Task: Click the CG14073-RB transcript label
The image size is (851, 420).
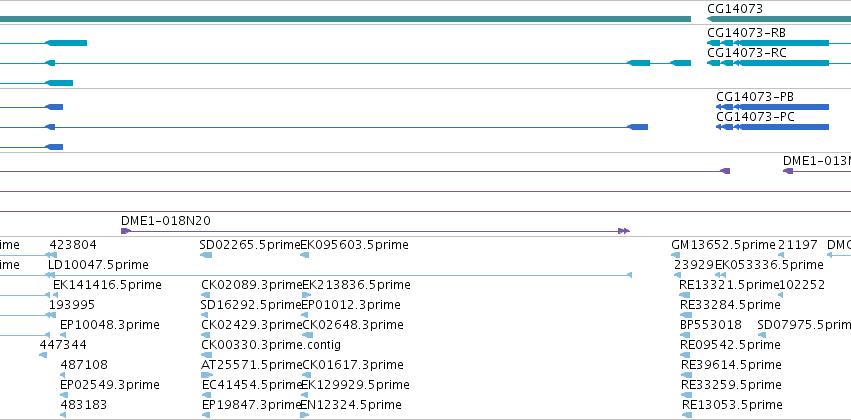Action: 746,33
